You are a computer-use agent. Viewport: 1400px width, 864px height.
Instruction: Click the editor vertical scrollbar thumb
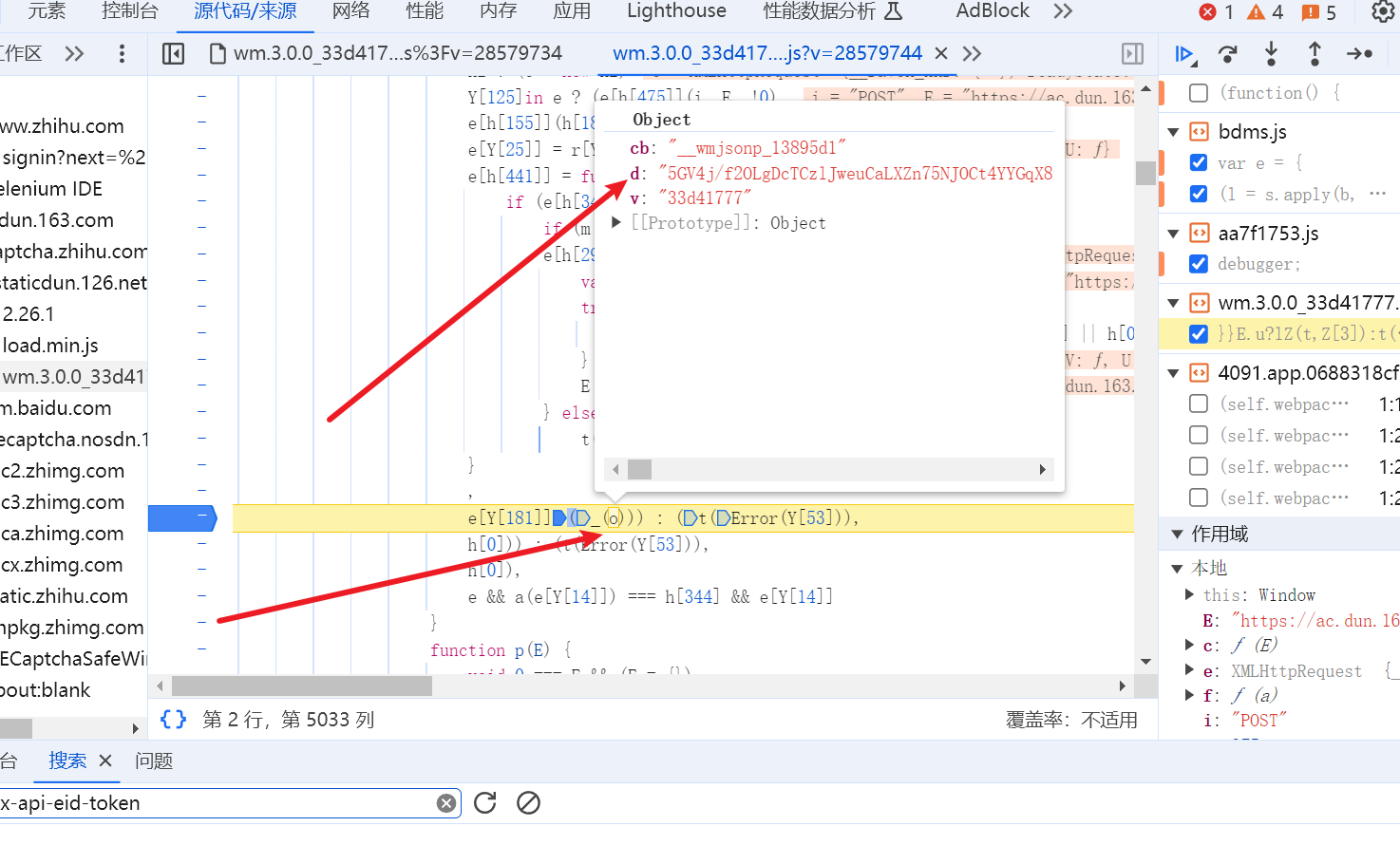[1145, 173]
